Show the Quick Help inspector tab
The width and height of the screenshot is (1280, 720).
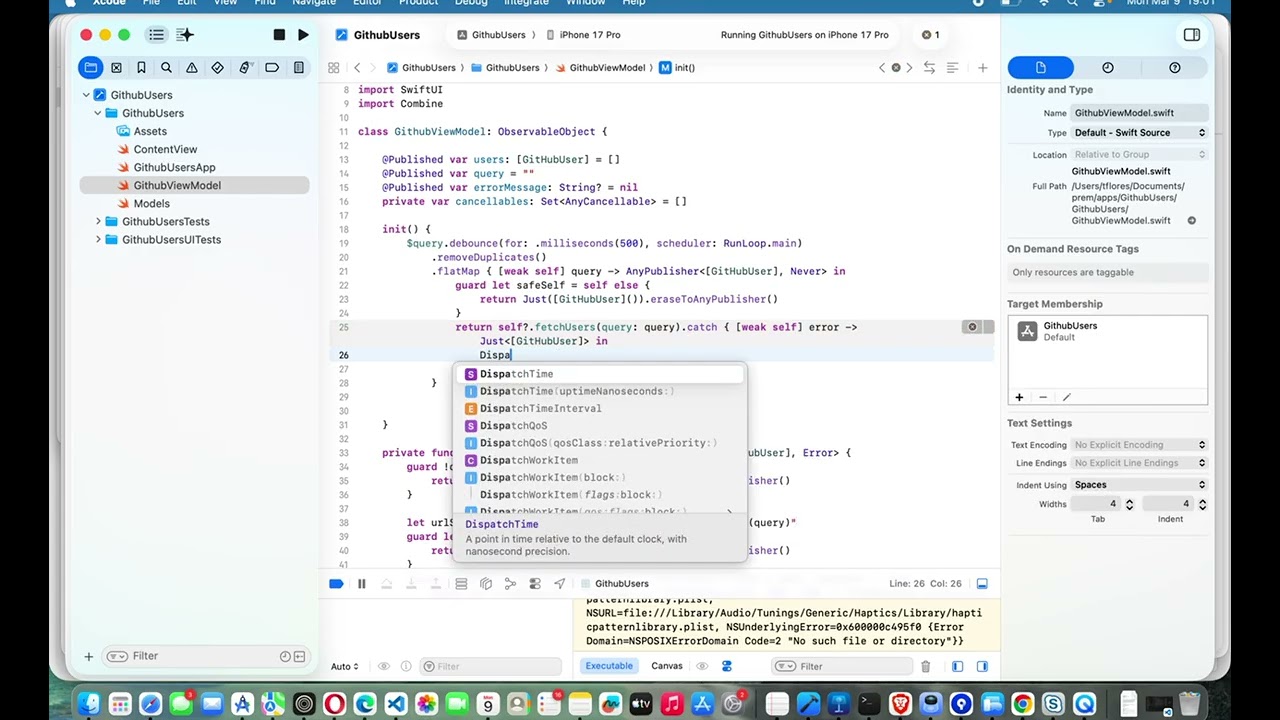(1175, 68)
